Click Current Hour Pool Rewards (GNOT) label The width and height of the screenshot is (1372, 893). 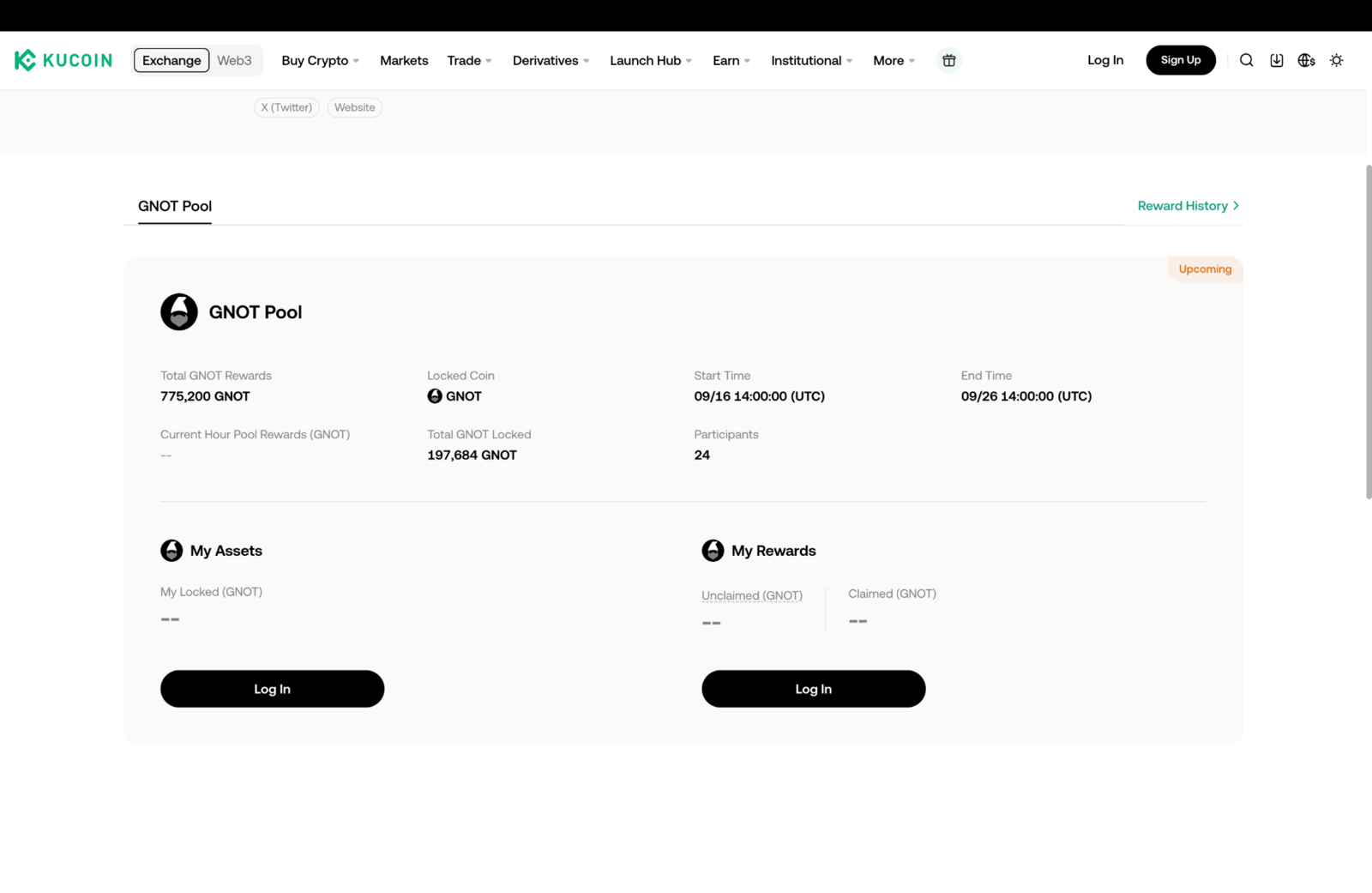point(255,435)
